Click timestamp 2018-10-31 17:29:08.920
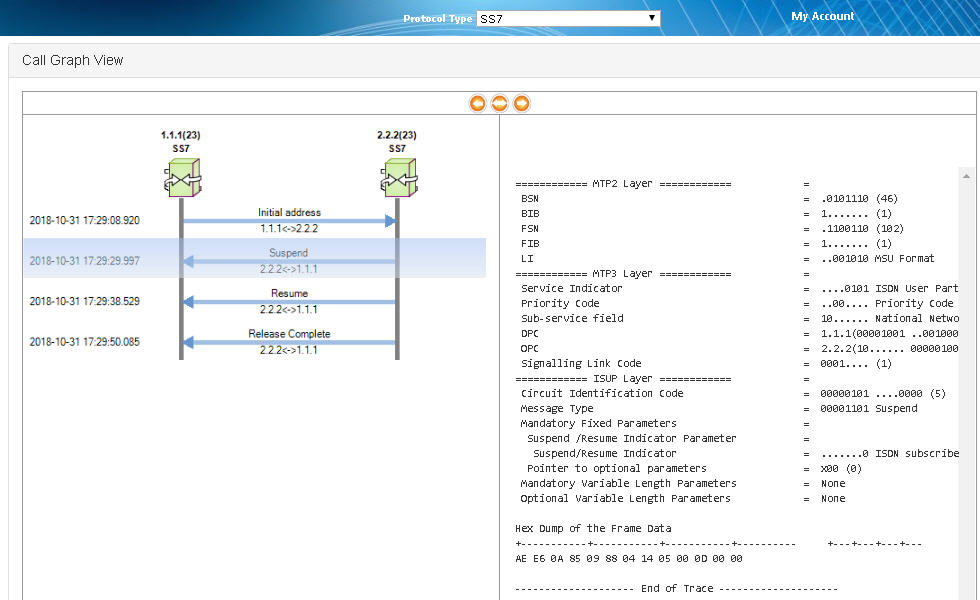 pyautogui.click(x=84, y=221)
